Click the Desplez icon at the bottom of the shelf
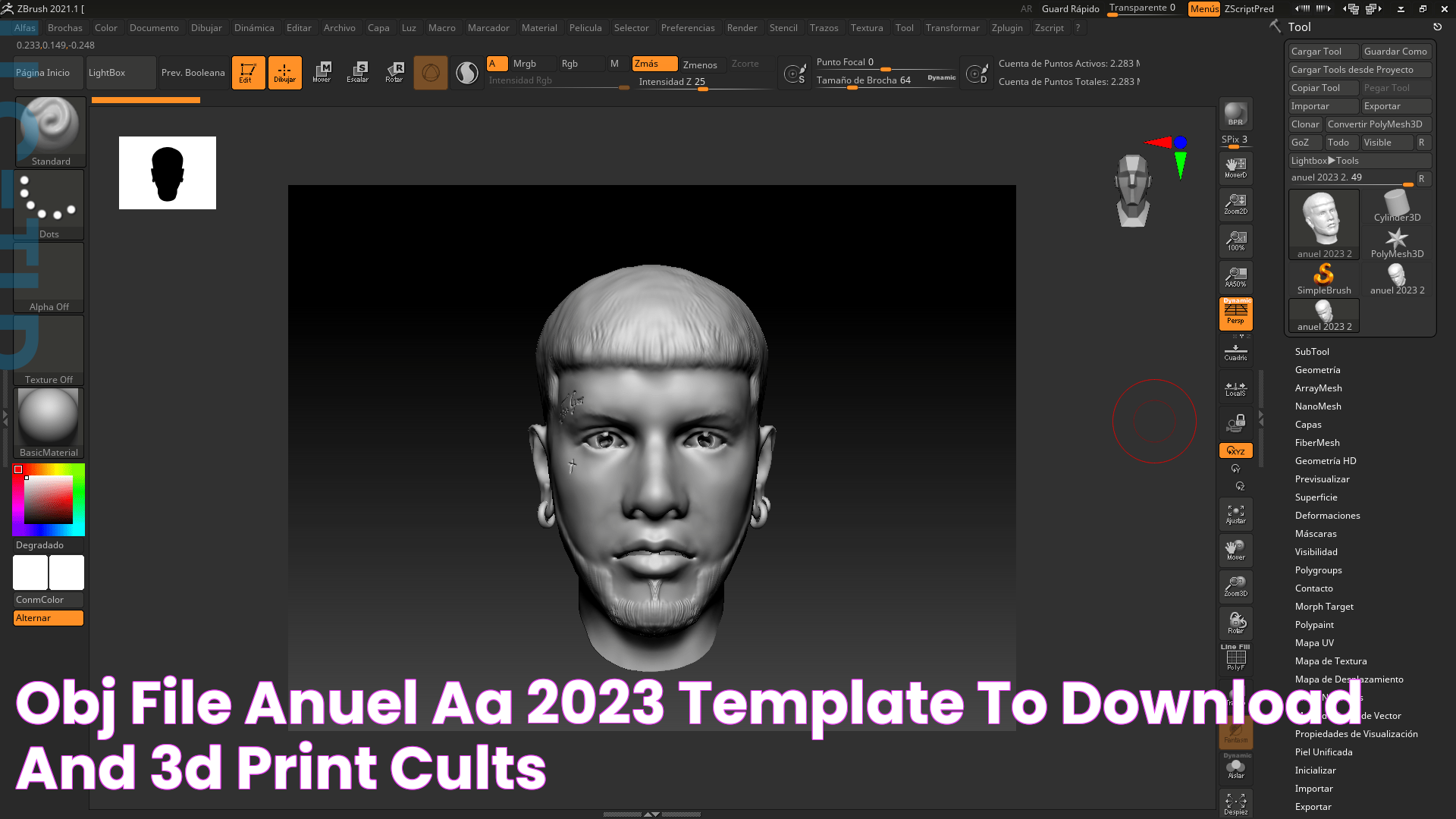Viewport: 1456px width, 819px height. point(1236,804)
